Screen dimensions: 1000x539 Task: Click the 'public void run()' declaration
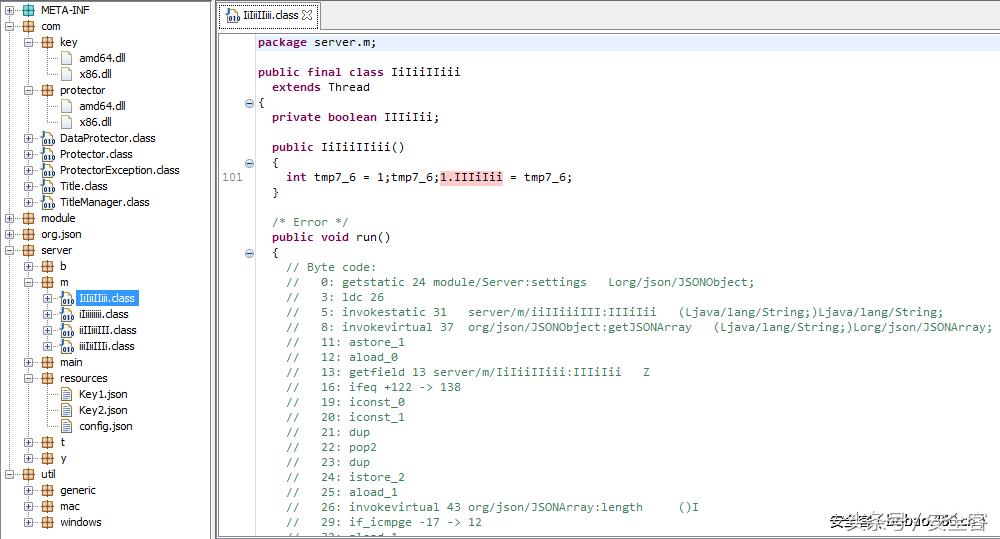(x=331, y=237)
